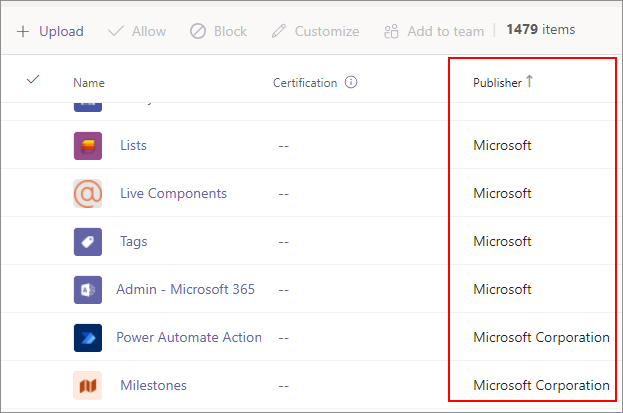Toggle the select-all checkmark in header
Screen dimensions: 623x413
33,80
